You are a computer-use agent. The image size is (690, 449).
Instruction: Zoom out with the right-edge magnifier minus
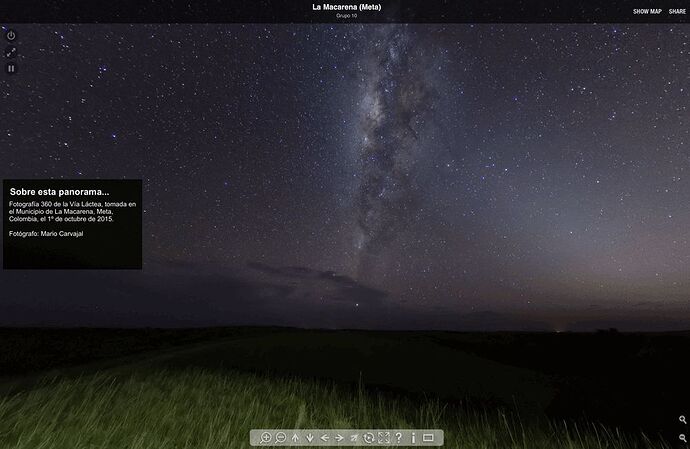coord(683,438)
